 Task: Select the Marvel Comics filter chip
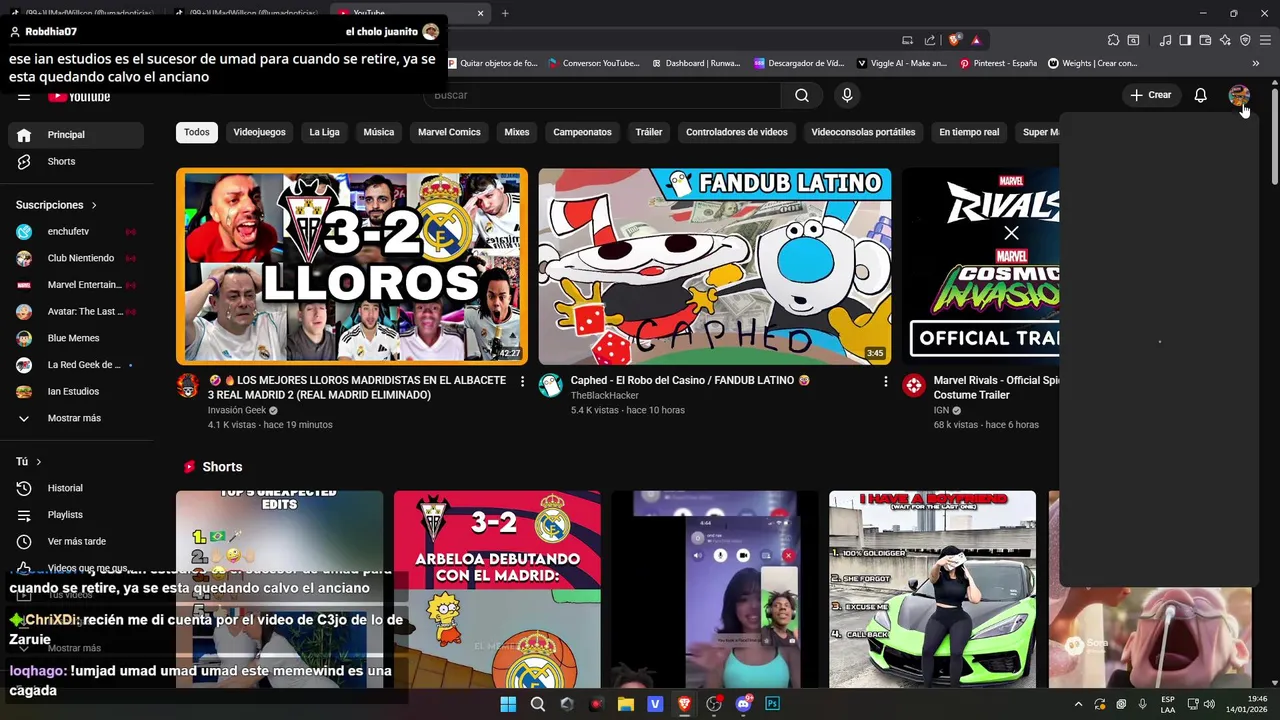(x=449, y=132)
